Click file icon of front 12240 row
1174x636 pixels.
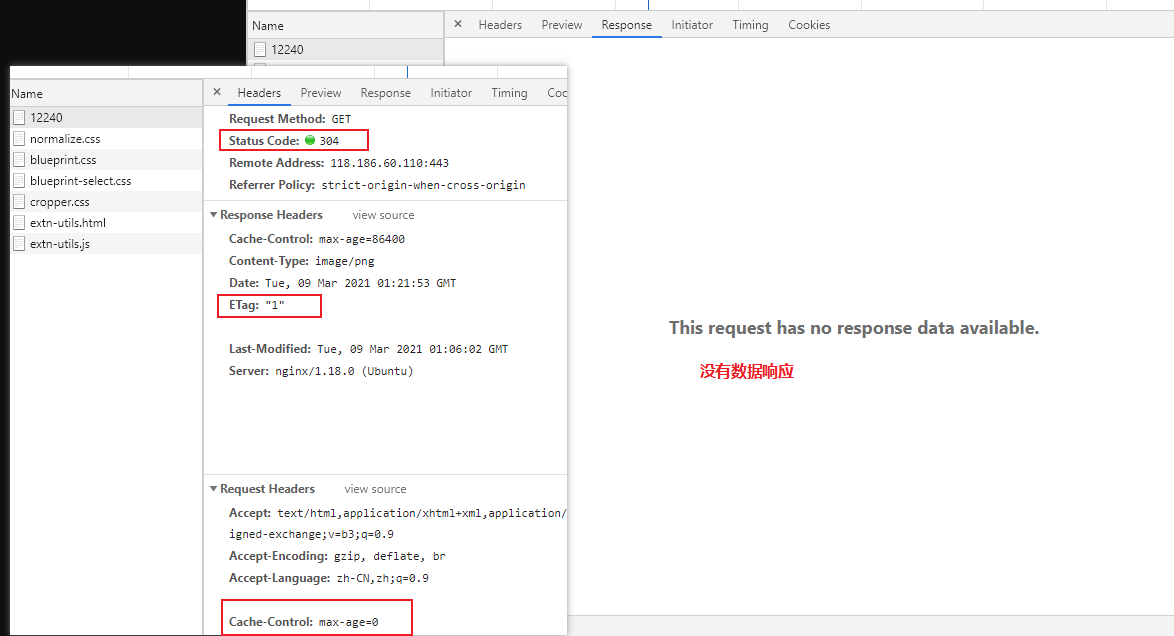click(x=19, y=118)
